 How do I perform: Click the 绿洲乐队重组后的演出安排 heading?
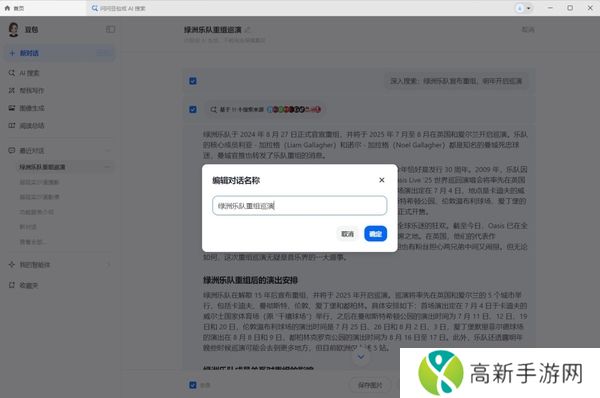coord(250,280)
